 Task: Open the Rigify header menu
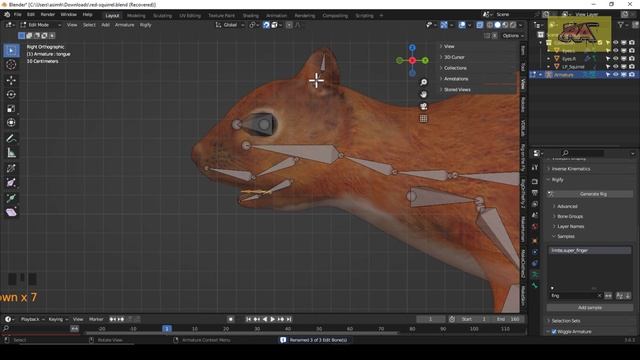146,25
